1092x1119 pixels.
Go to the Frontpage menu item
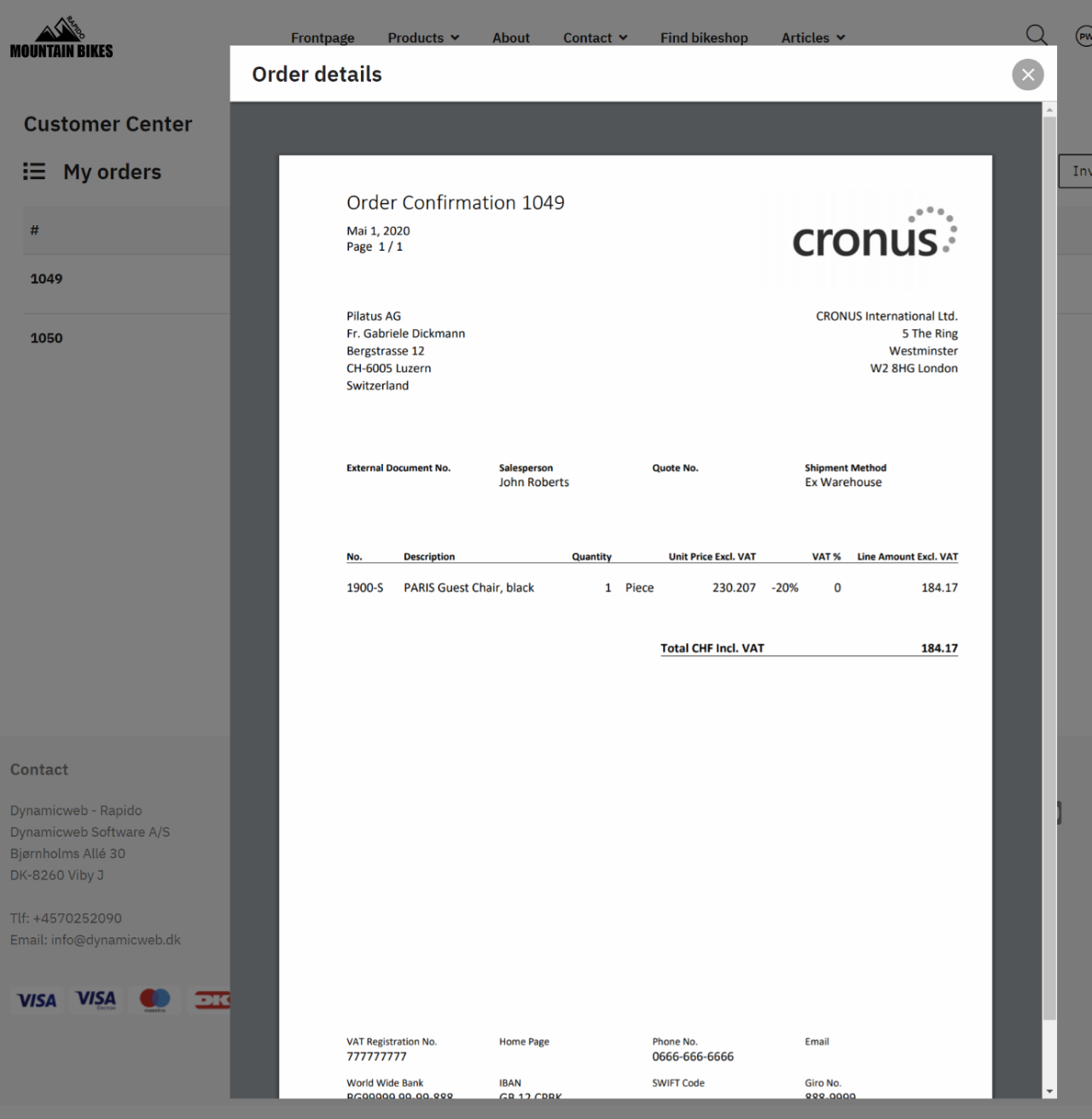[322, 38]
